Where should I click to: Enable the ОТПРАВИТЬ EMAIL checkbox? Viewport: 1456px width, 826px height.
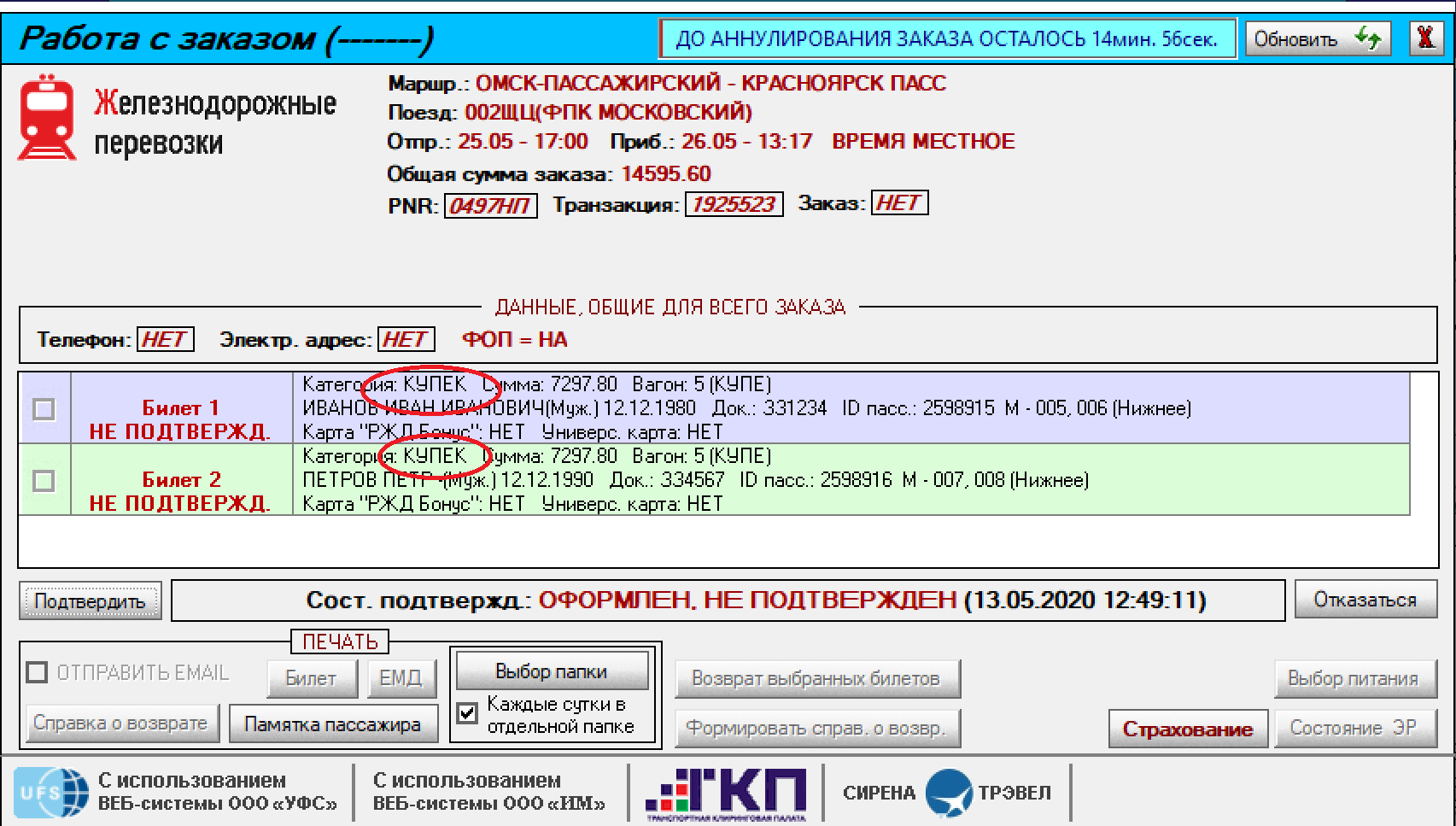[x=37, y=673]
